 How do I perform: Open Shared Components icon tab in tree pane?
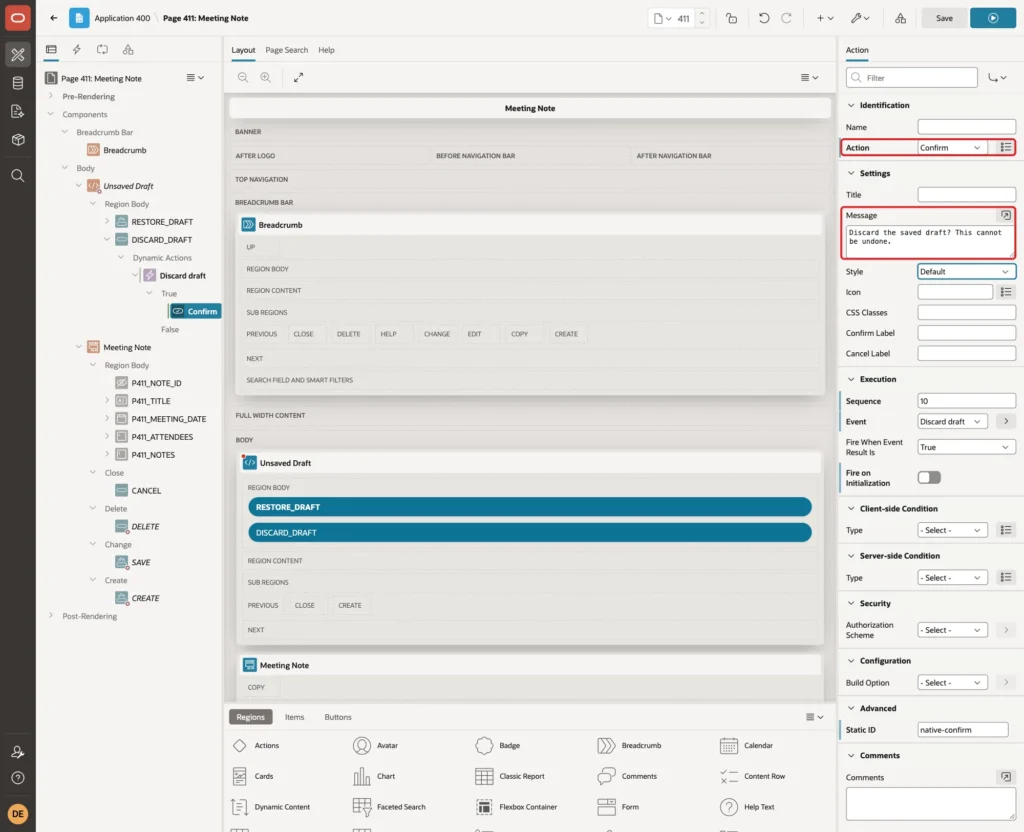(x=128, y=50)
